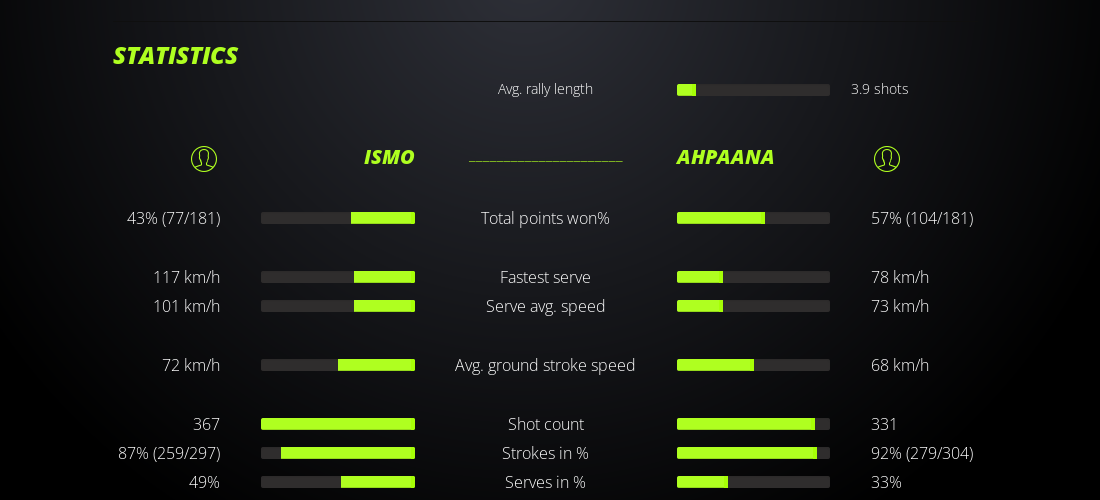Click Ismo's shot count bar
The image size is (1100, 500).
(x=338, y=424)
